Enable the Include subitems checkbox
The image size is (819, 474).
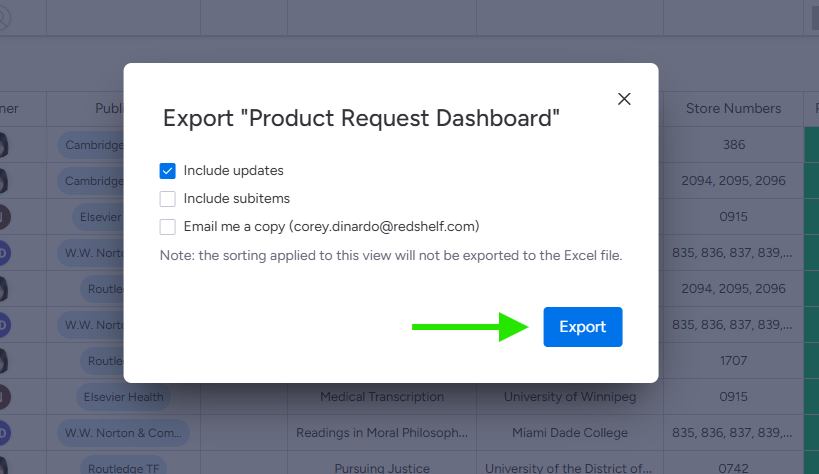click(168, 199)
